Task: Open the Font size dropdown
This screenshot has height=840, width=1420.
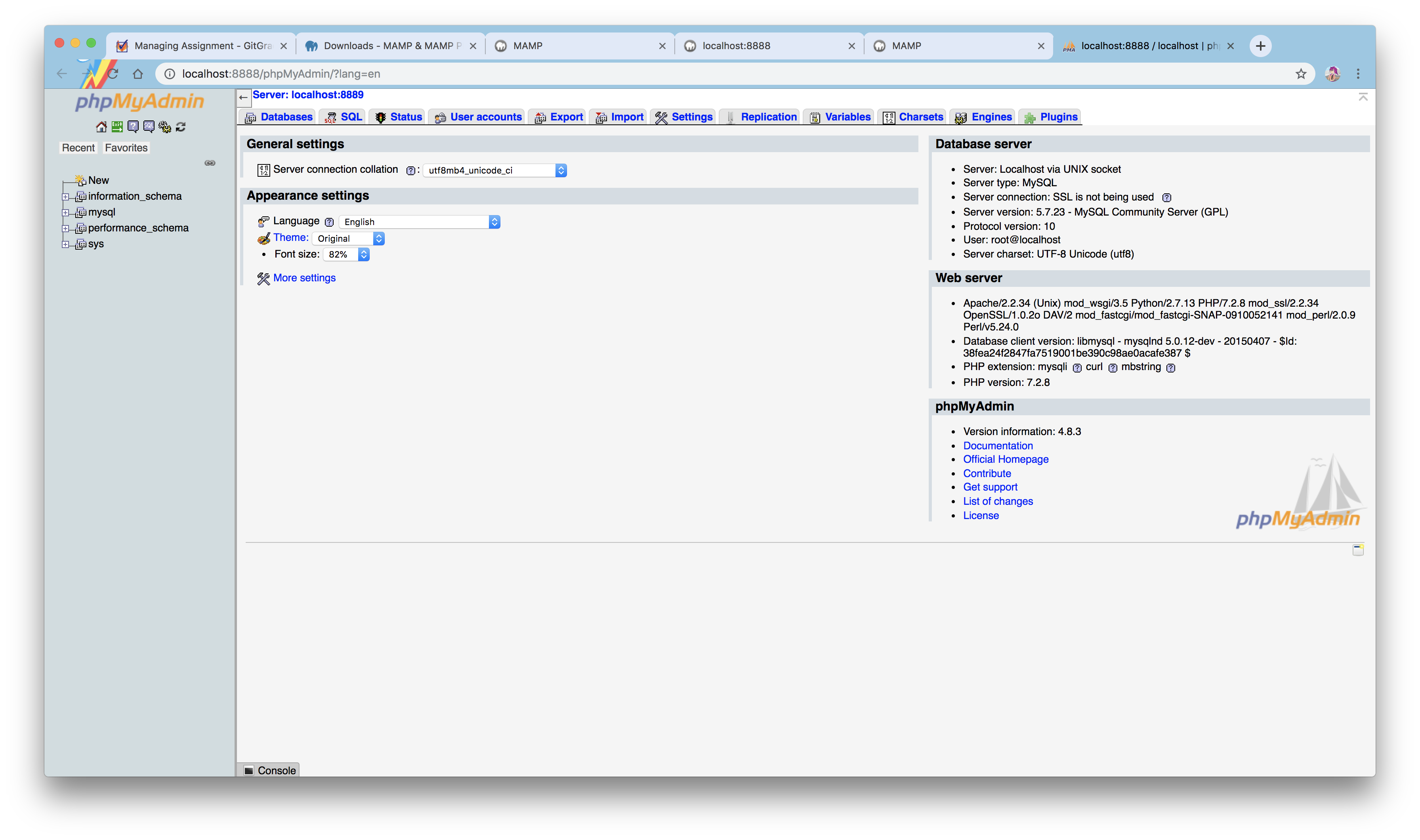Action: [346, 255]
